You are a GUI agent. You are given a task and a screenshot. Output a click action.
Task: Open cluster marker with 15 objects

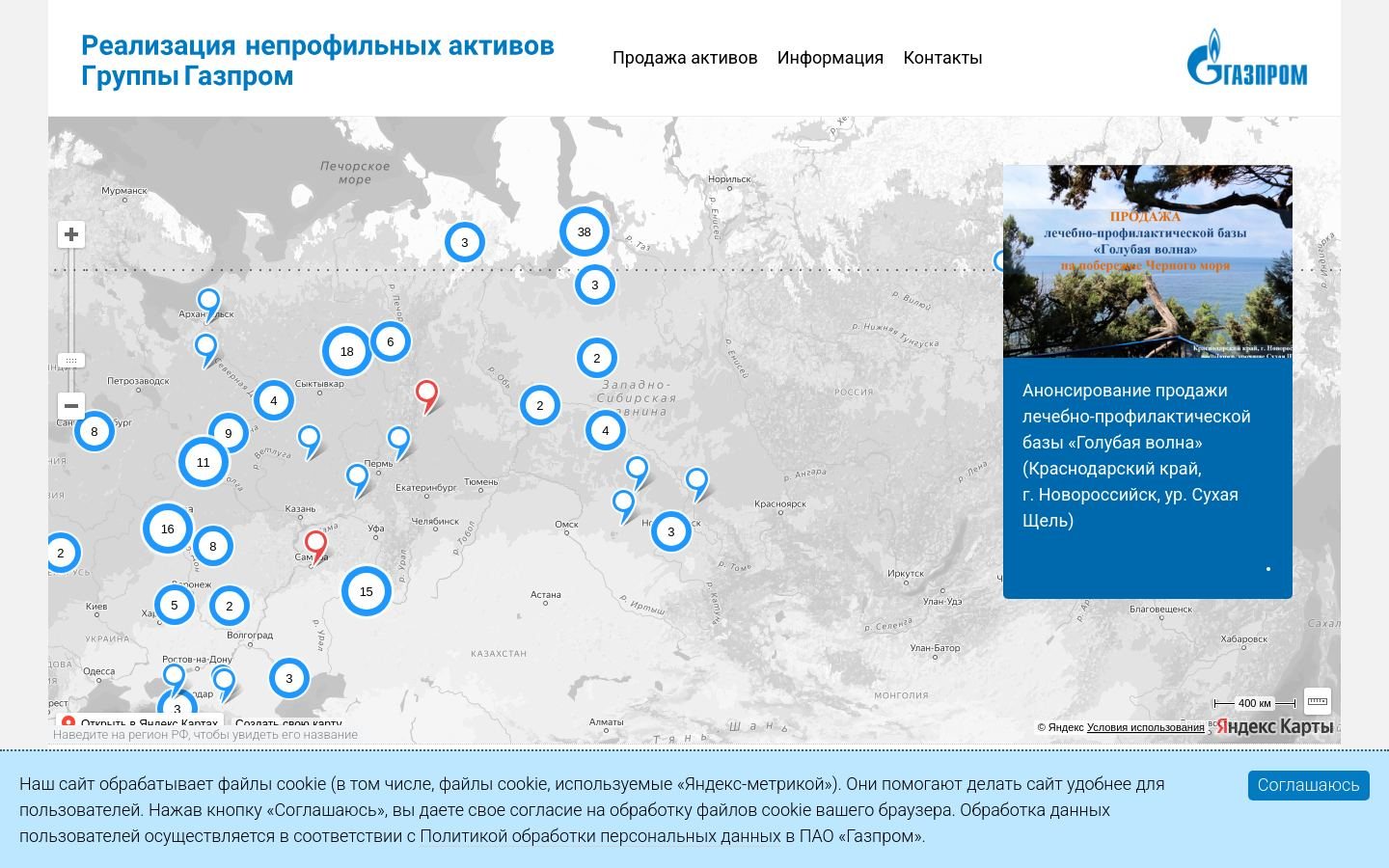[366, 591]
